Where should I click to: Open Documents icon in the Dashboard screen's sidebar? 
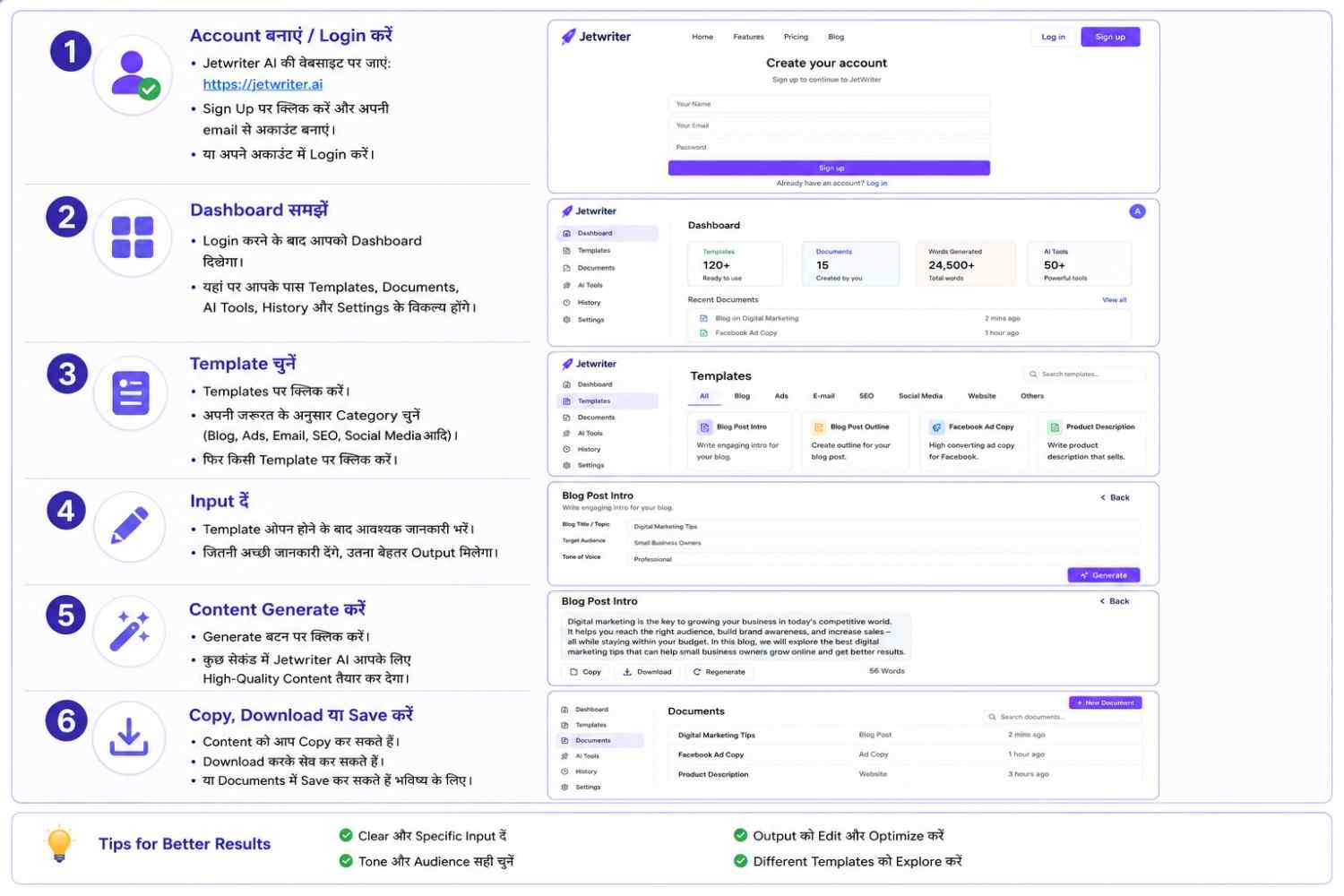click(566, 268)
